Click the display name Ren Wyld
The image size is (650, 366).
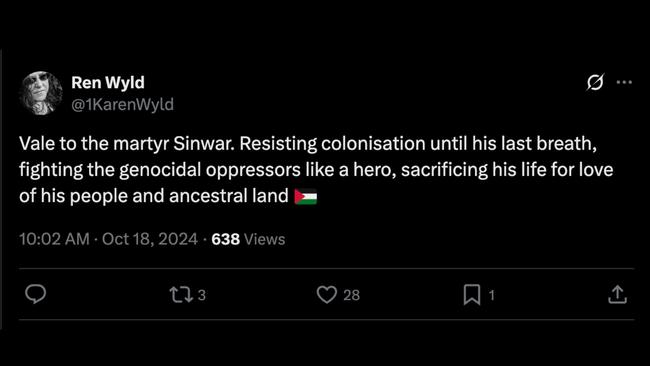tap(108, 82)
